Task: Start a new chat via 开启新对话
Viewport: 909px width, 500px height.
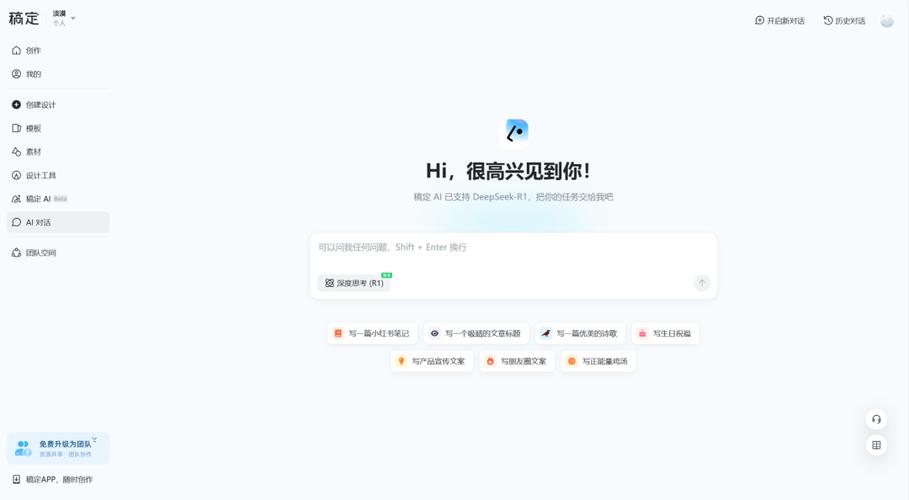Action: [779, 21]
